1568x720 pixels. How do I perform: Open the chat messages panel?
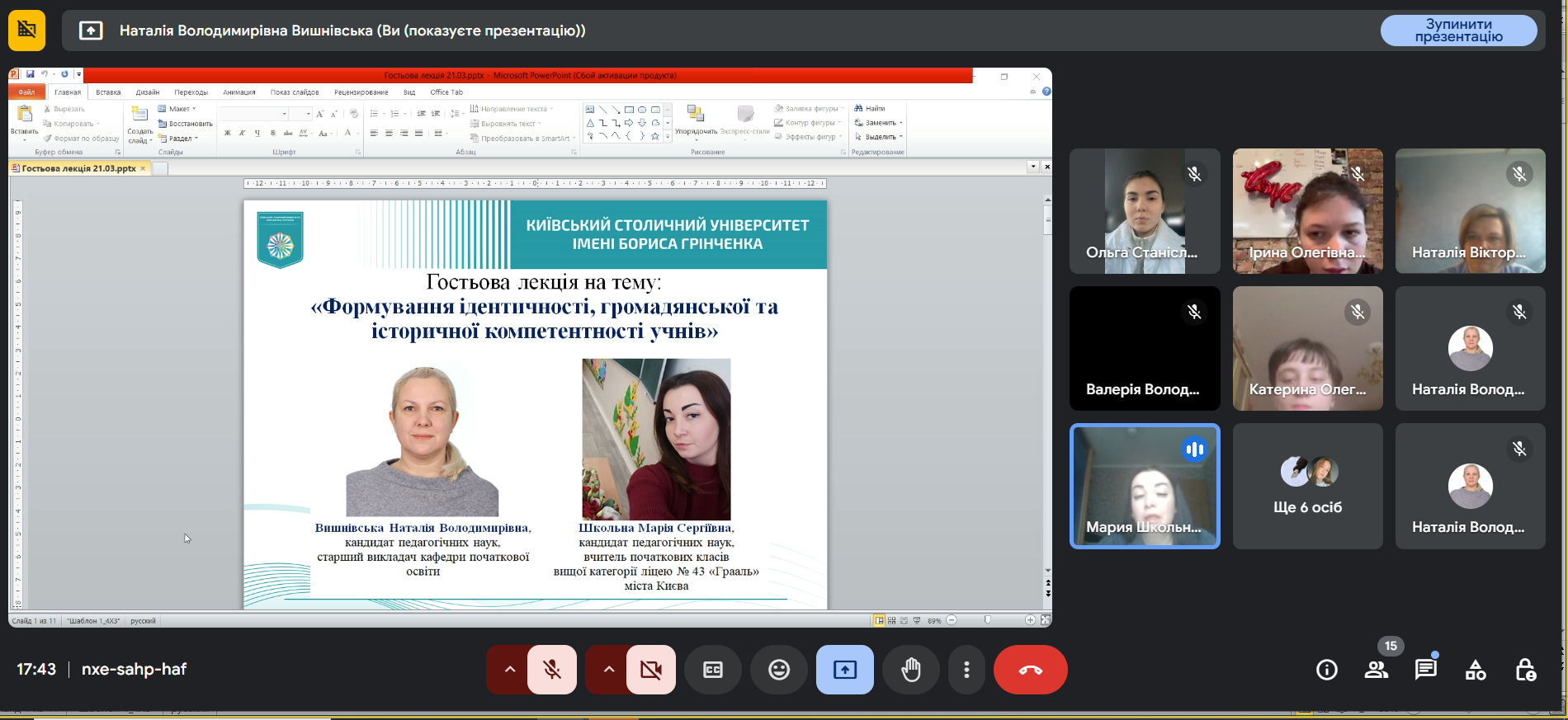pos(1425,670)
